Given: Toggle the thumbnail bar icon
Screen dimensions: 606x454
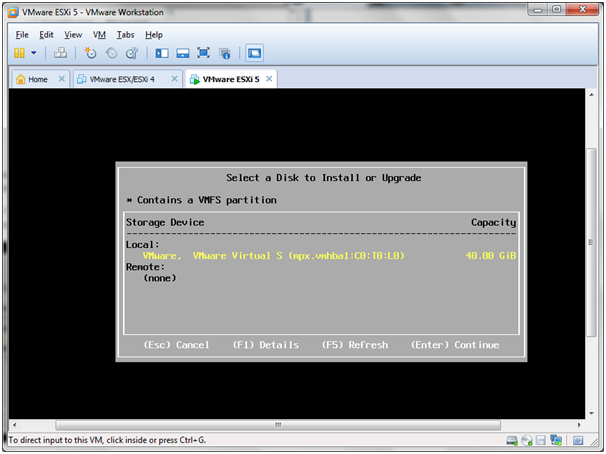Looking at the screenshot, I should (x=183, y=53).
